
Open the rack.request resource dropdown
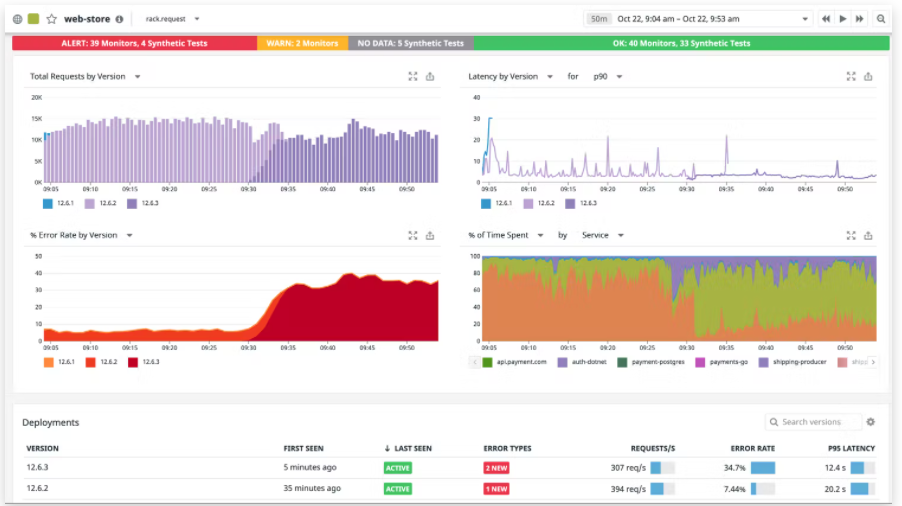point(172,19)
